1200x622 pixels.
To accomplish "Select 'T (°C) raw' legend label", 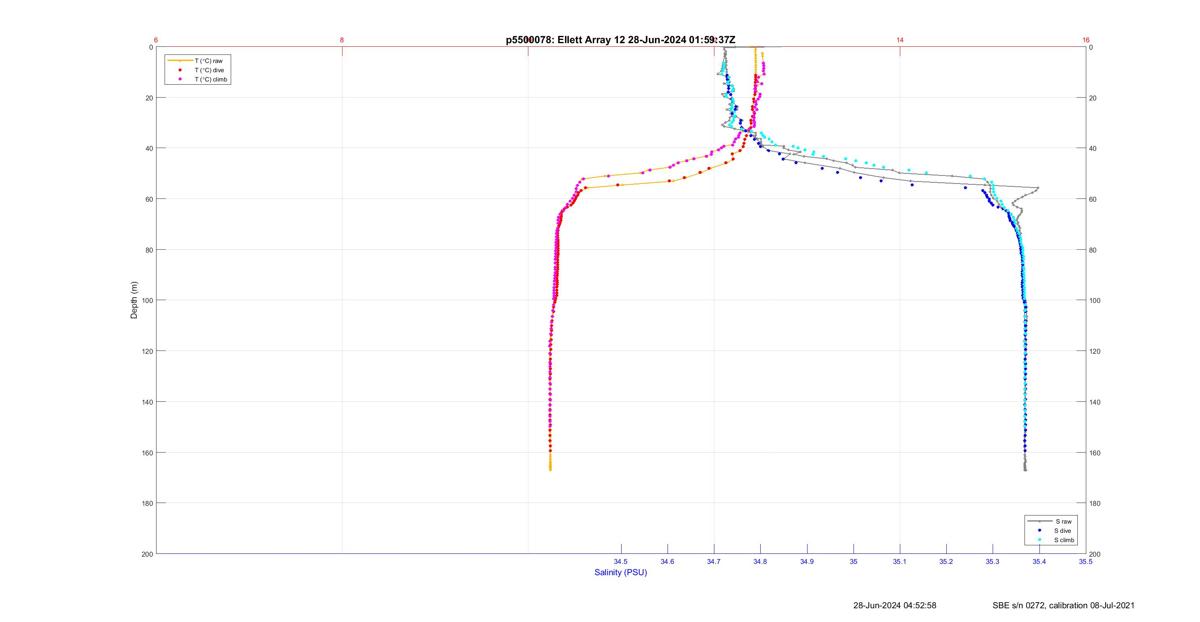I will point(208,61).
